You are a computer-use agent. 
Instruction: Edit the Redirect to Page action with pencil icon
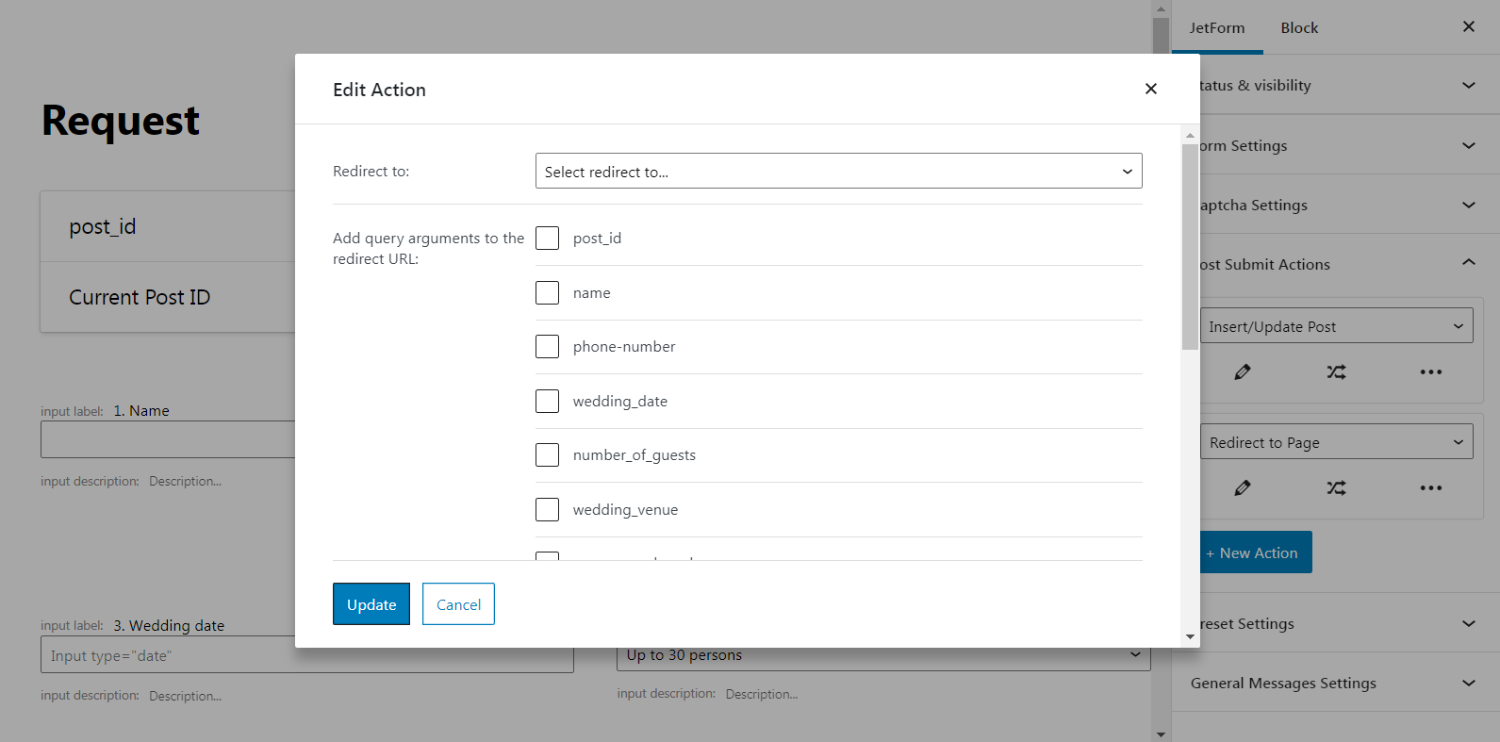point(1242,488)
